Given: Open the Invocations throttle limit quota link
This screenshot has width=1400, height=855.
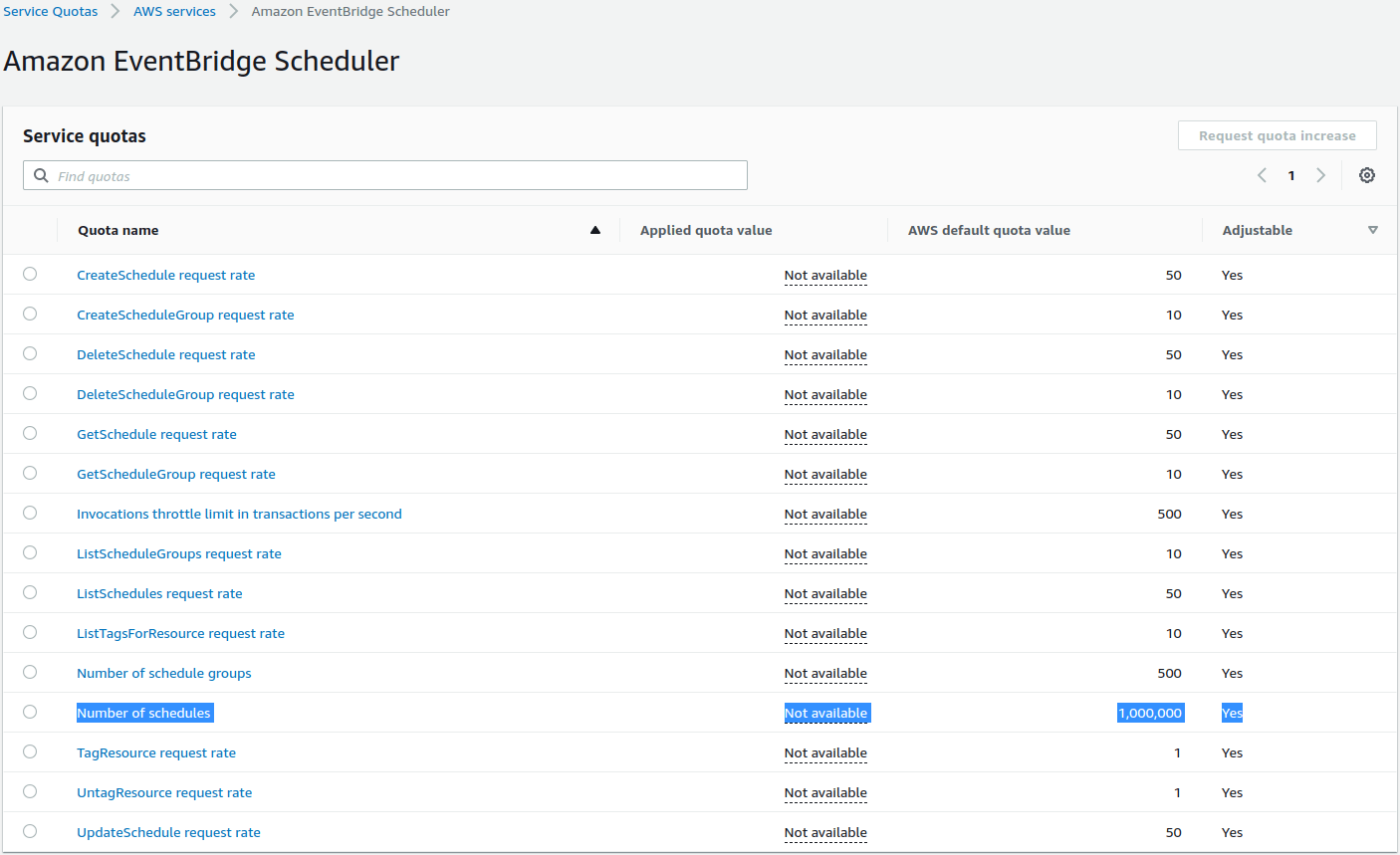Looking at the screenshot, I should 239,514.
